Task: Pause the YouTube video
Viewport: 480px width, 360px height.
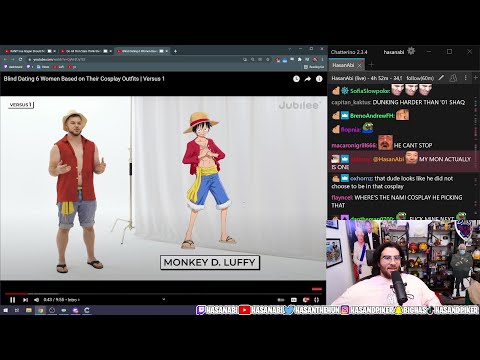Action: 13,300
